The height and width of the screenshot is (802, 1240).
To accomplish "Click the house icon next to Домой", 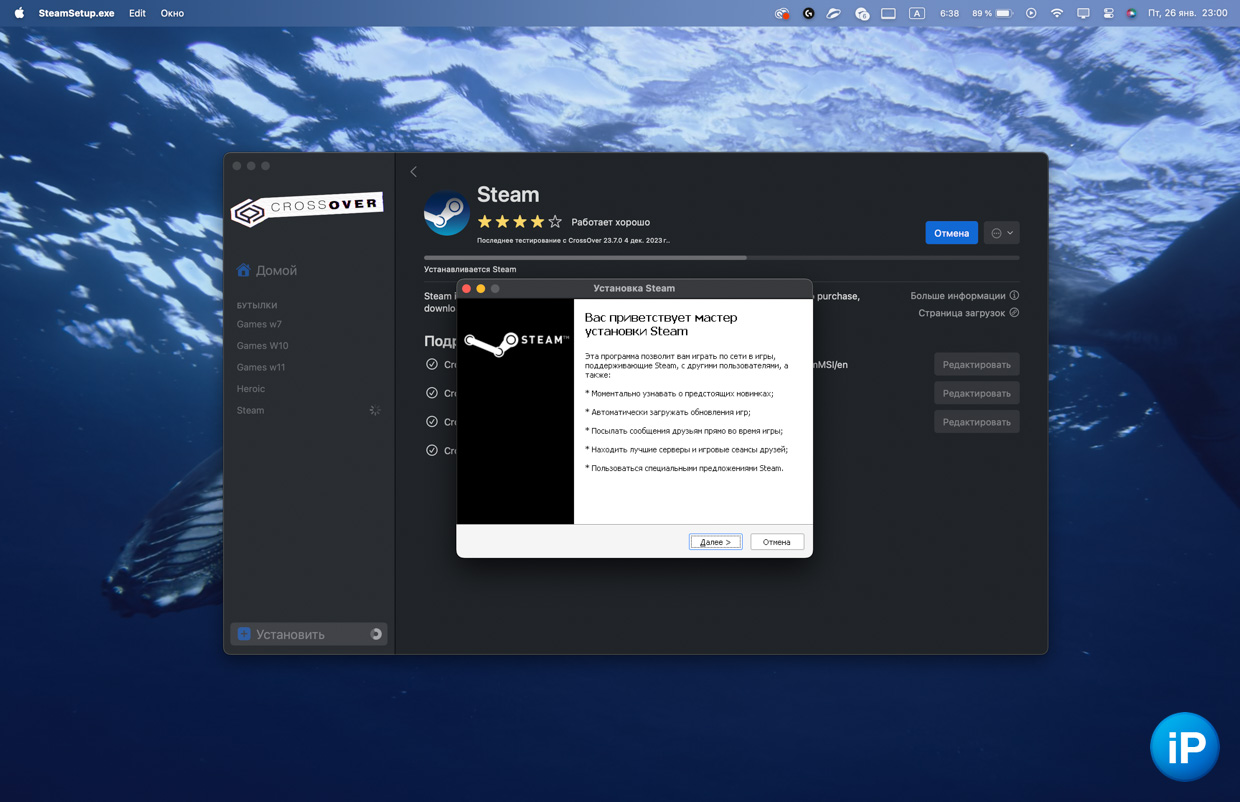I will tap(243, 270).
